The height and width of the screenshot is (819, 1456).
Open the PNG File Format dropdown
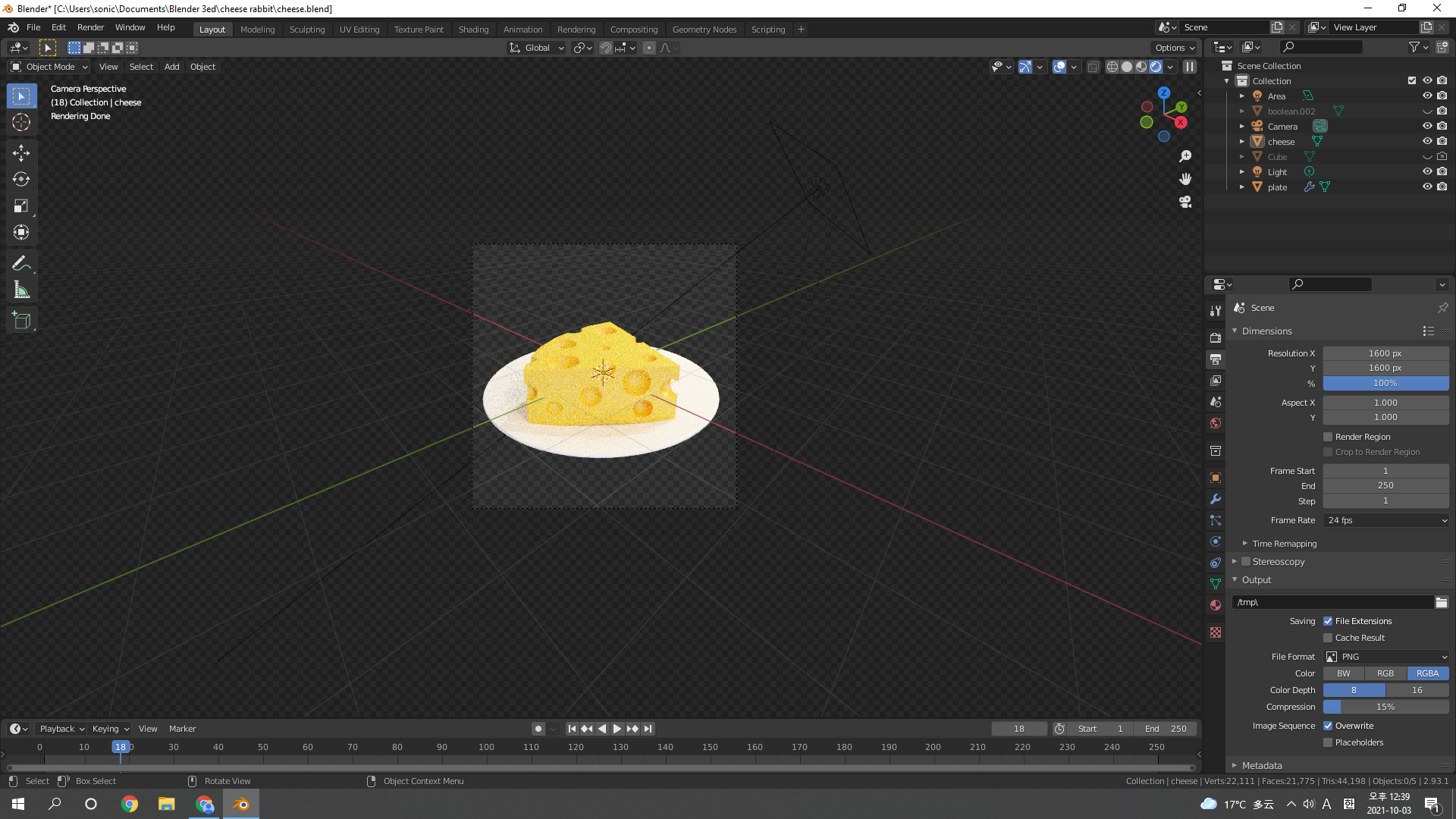point(1386,657)
